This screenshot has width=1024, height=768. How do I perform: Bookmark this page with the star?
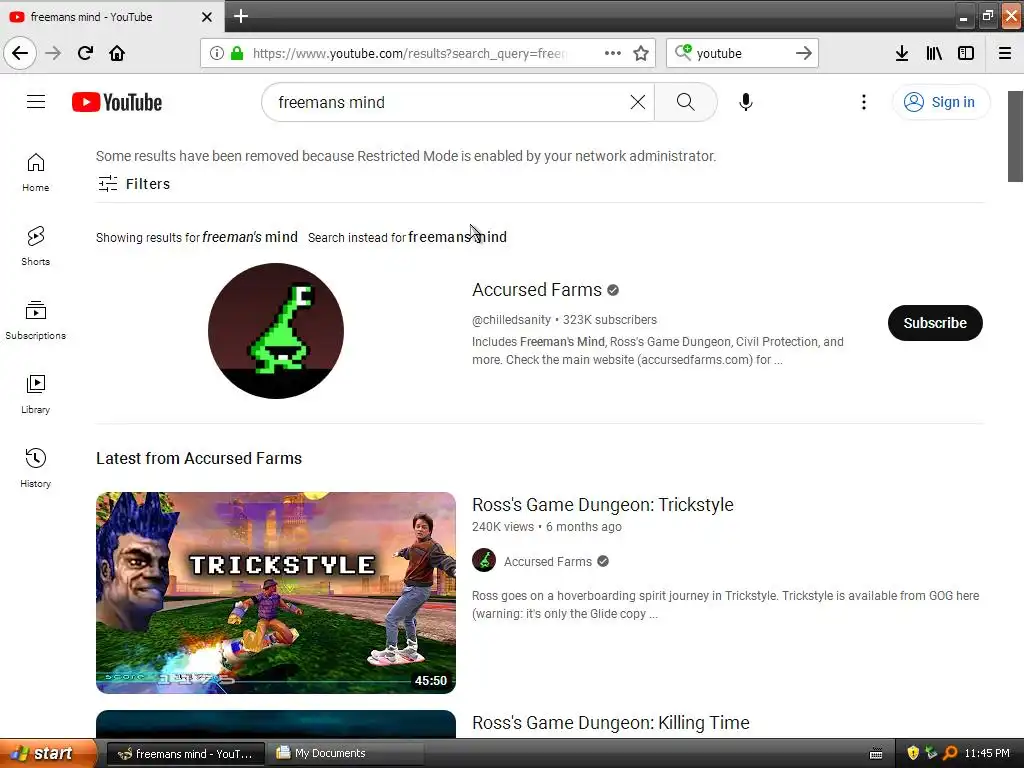[641, 53]
